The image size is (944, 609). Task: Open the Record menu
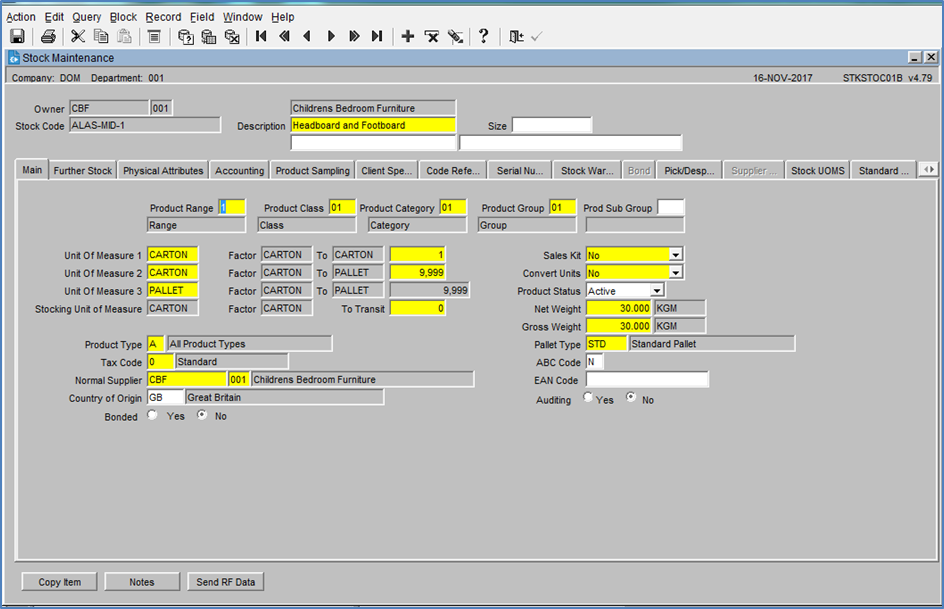163,17
